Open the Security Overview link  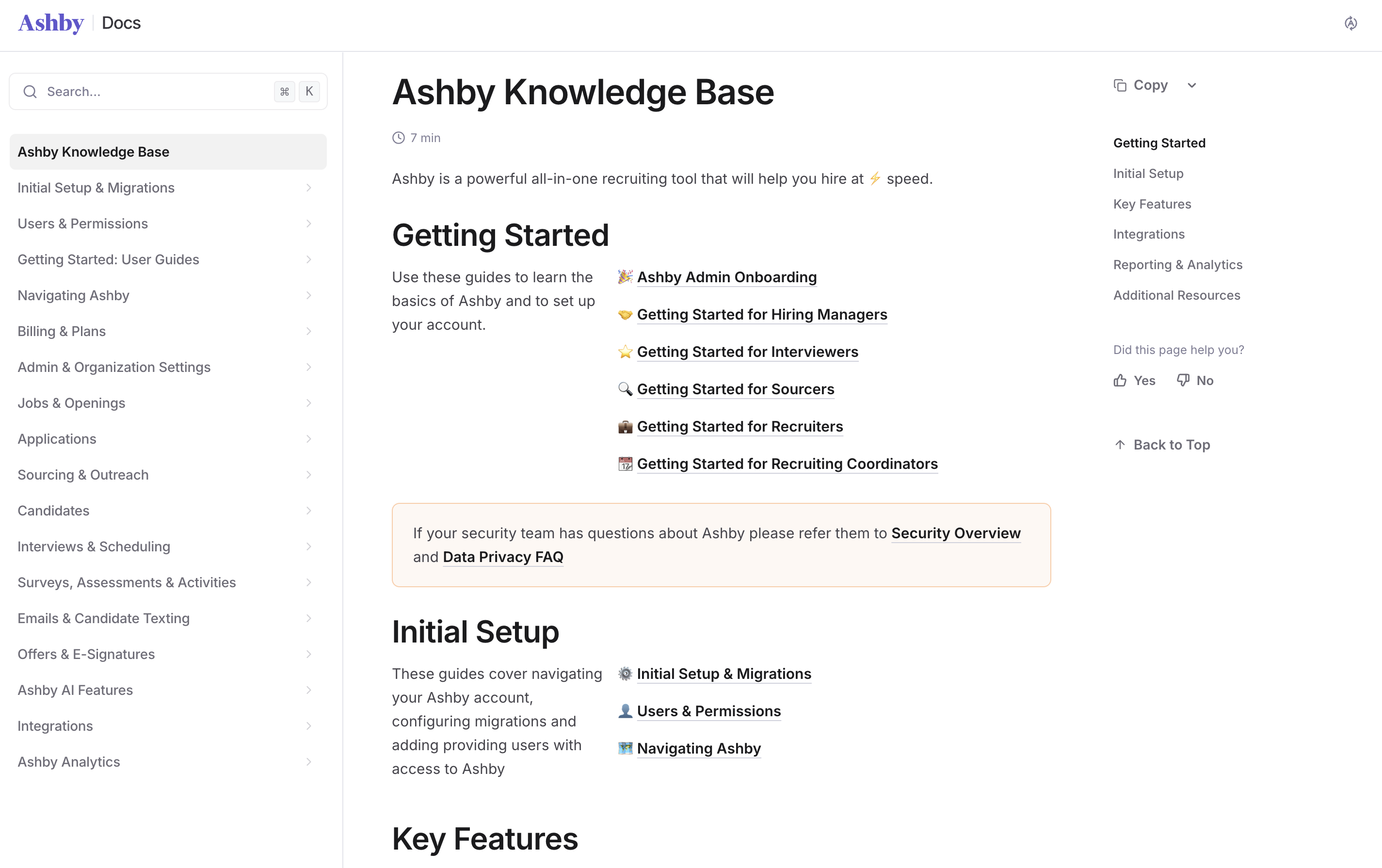point(956,533)
